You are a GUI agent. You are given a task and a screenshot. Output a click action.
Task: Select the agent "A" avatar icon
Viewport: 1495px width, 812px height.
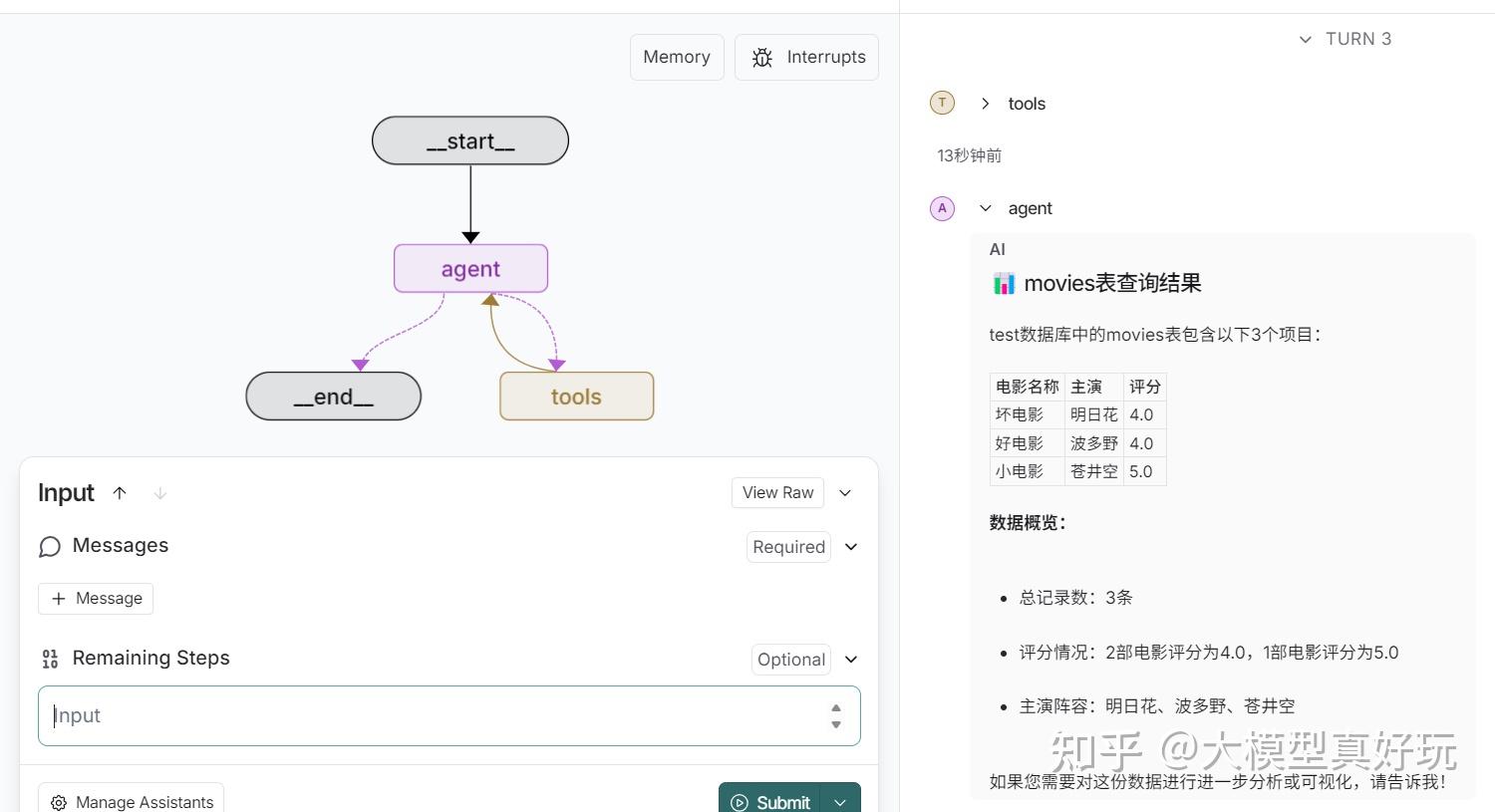[942, 208]
